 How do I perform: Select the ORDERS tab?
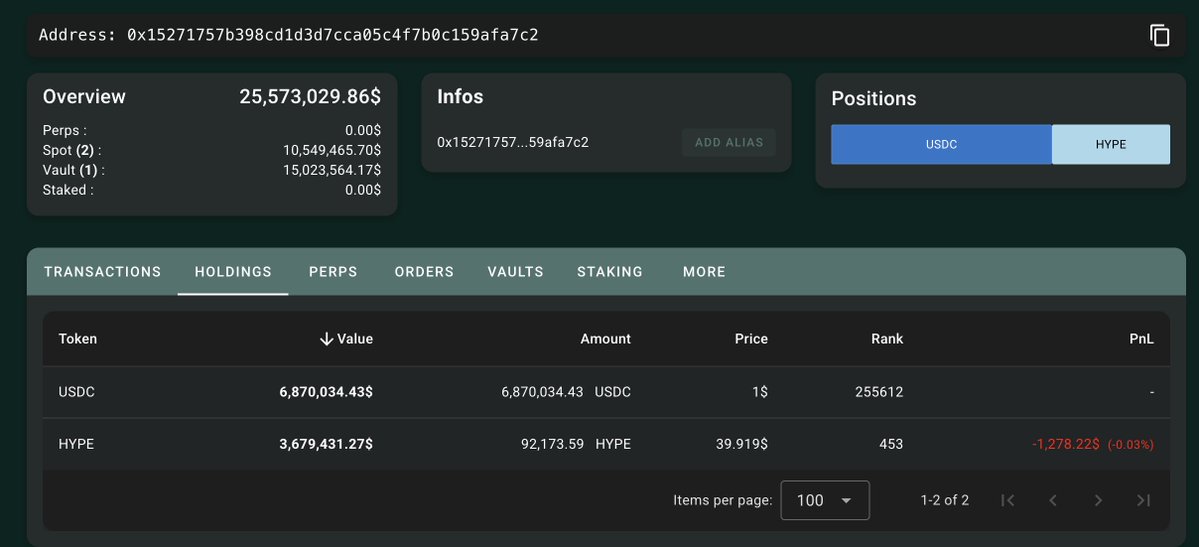click(424, 272)
